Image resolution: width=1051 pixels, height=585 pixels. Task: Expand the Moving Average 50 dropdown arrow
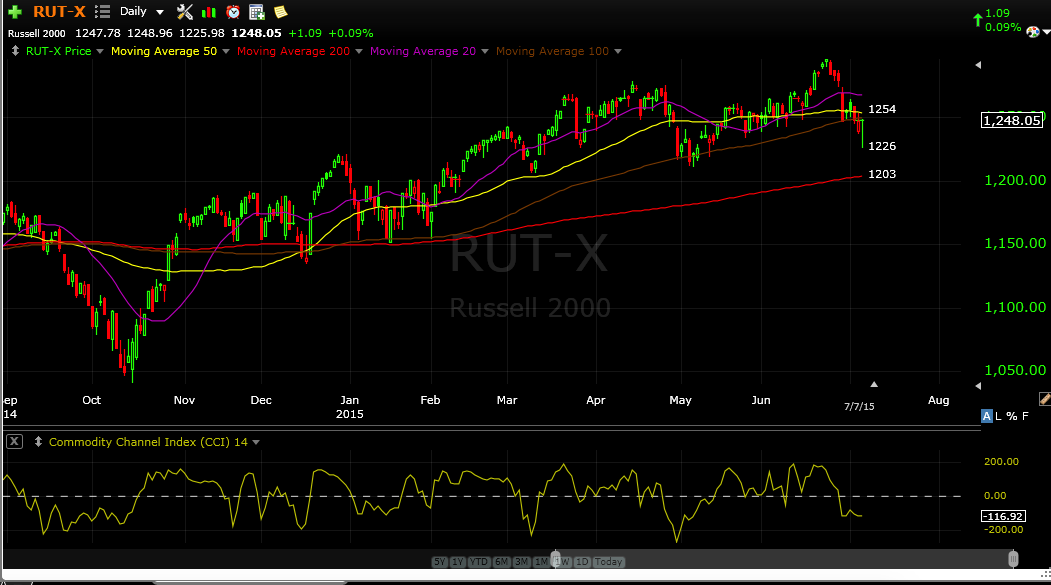click(226, 52)
